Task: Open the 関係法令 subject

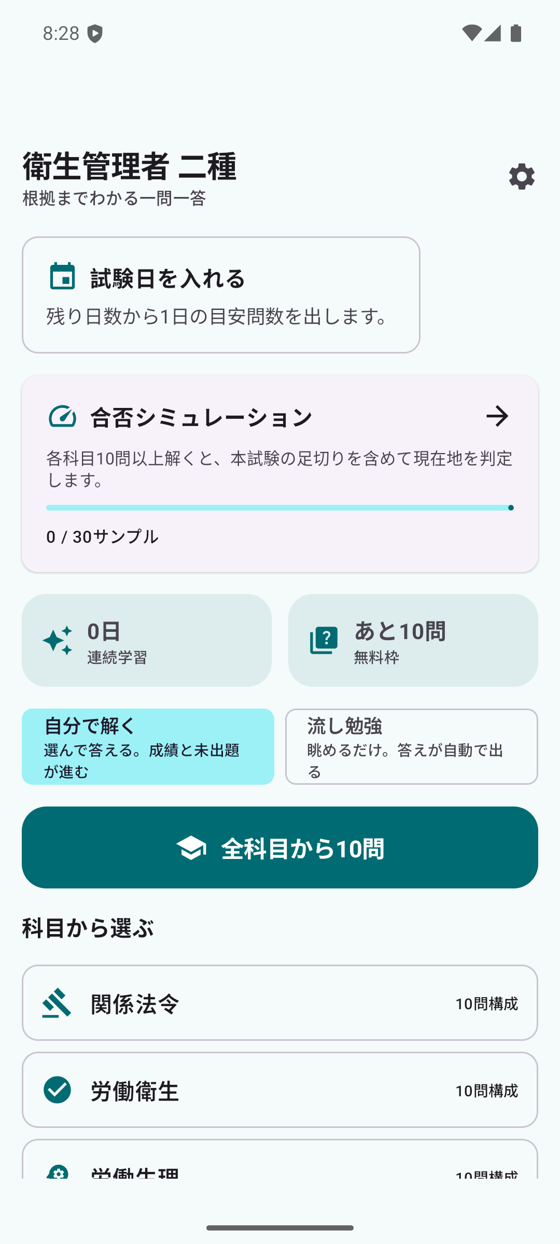Action: point(280,1003)
